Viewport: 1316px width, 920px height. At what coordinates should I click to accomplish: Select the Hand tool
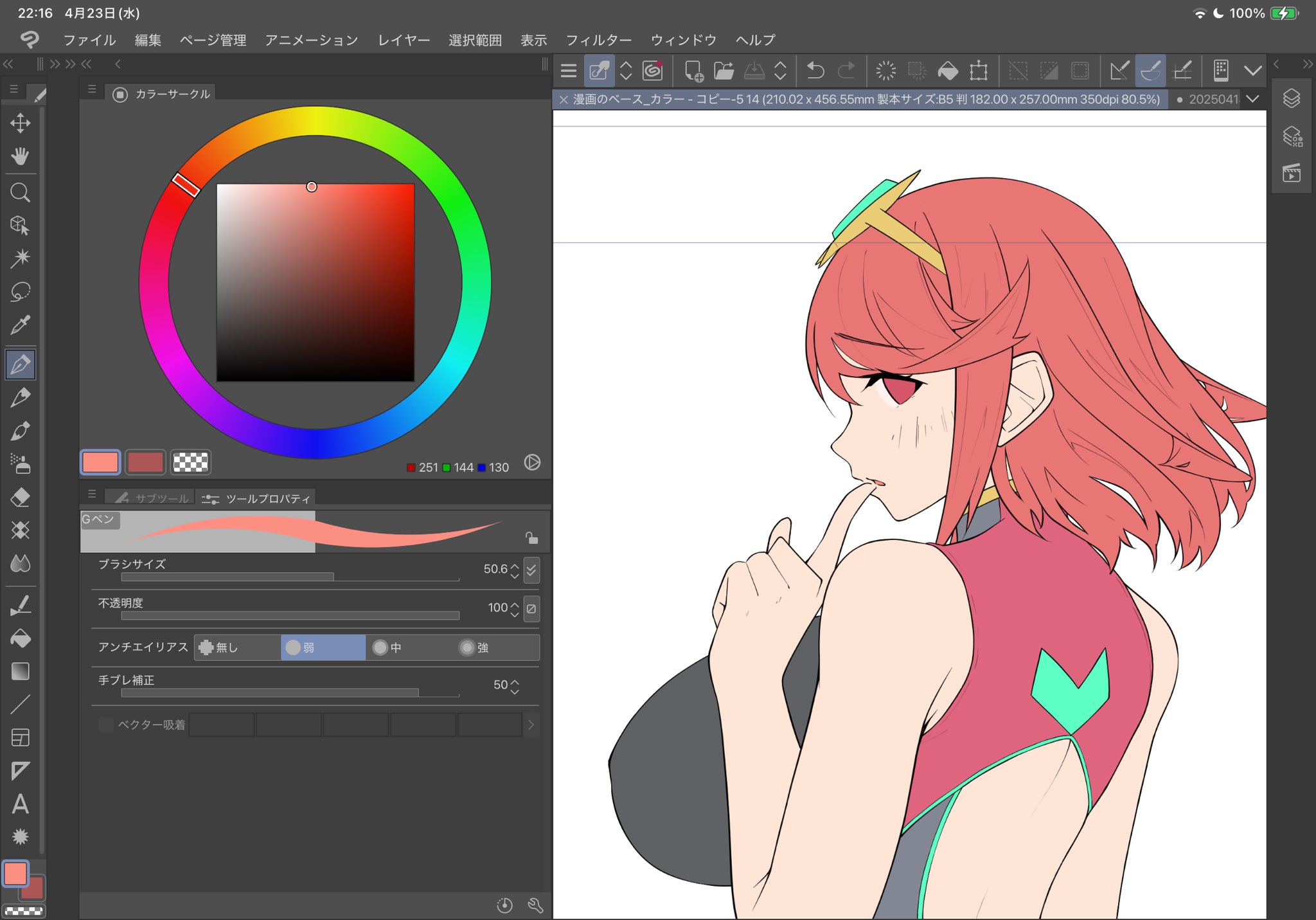click(x=20, y=156)
